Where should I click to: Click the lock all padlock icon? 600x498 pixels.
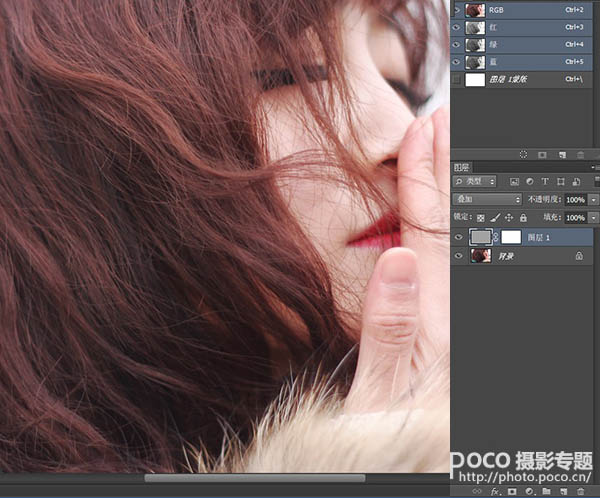click(522, 217)
